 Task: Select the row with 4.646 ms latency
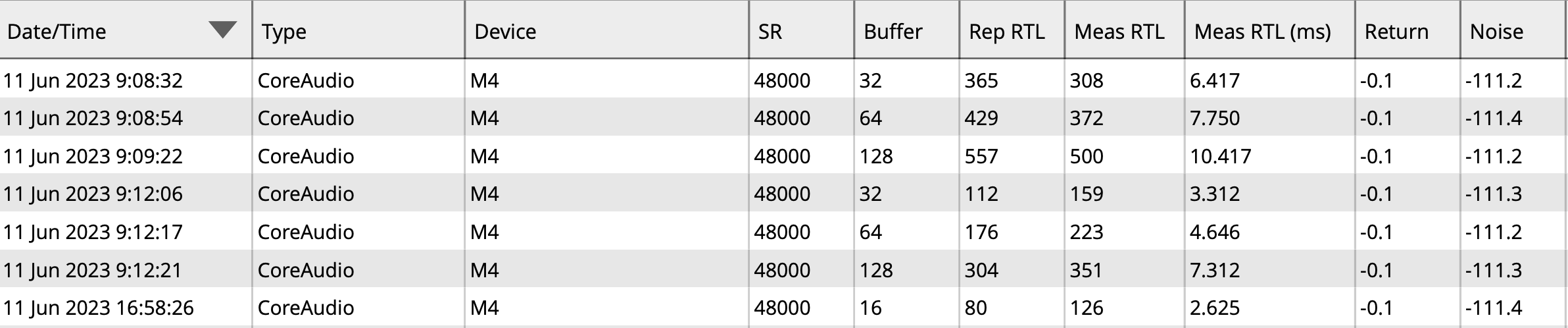1214,232
